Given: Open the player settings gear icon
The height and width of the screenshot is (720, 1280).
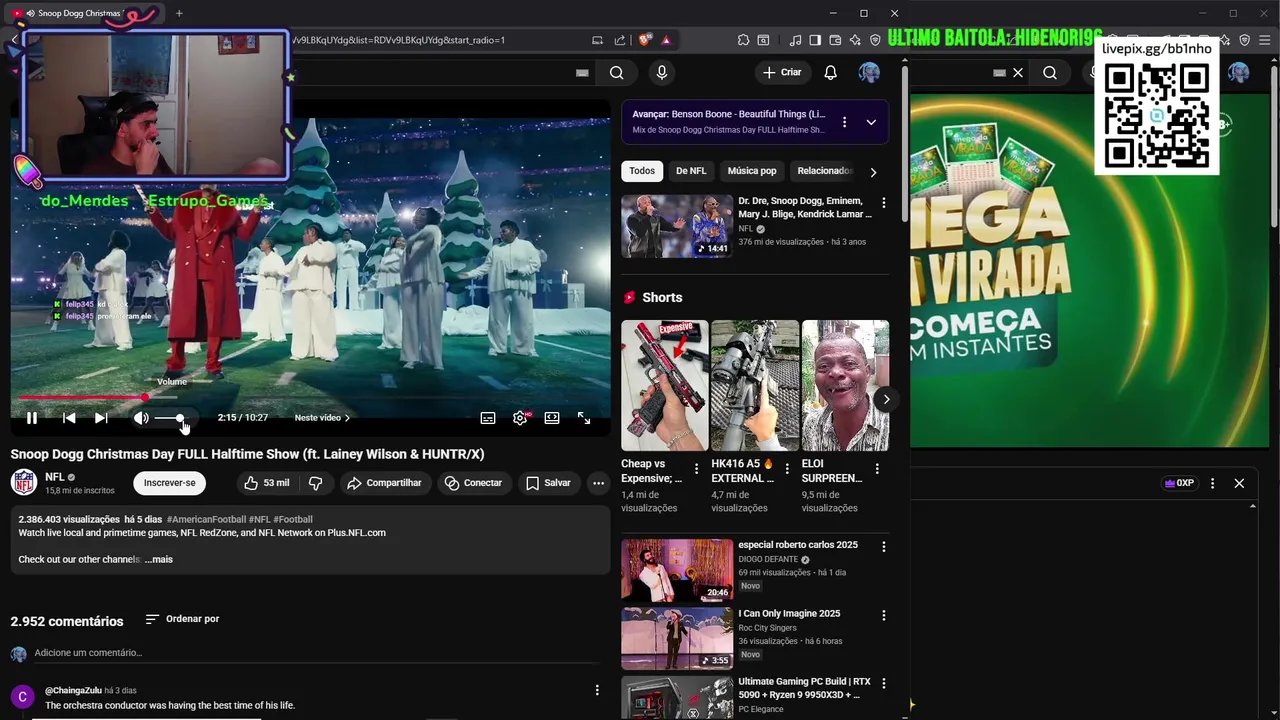Looking at the screenshot, I should (x=520, y=418).
